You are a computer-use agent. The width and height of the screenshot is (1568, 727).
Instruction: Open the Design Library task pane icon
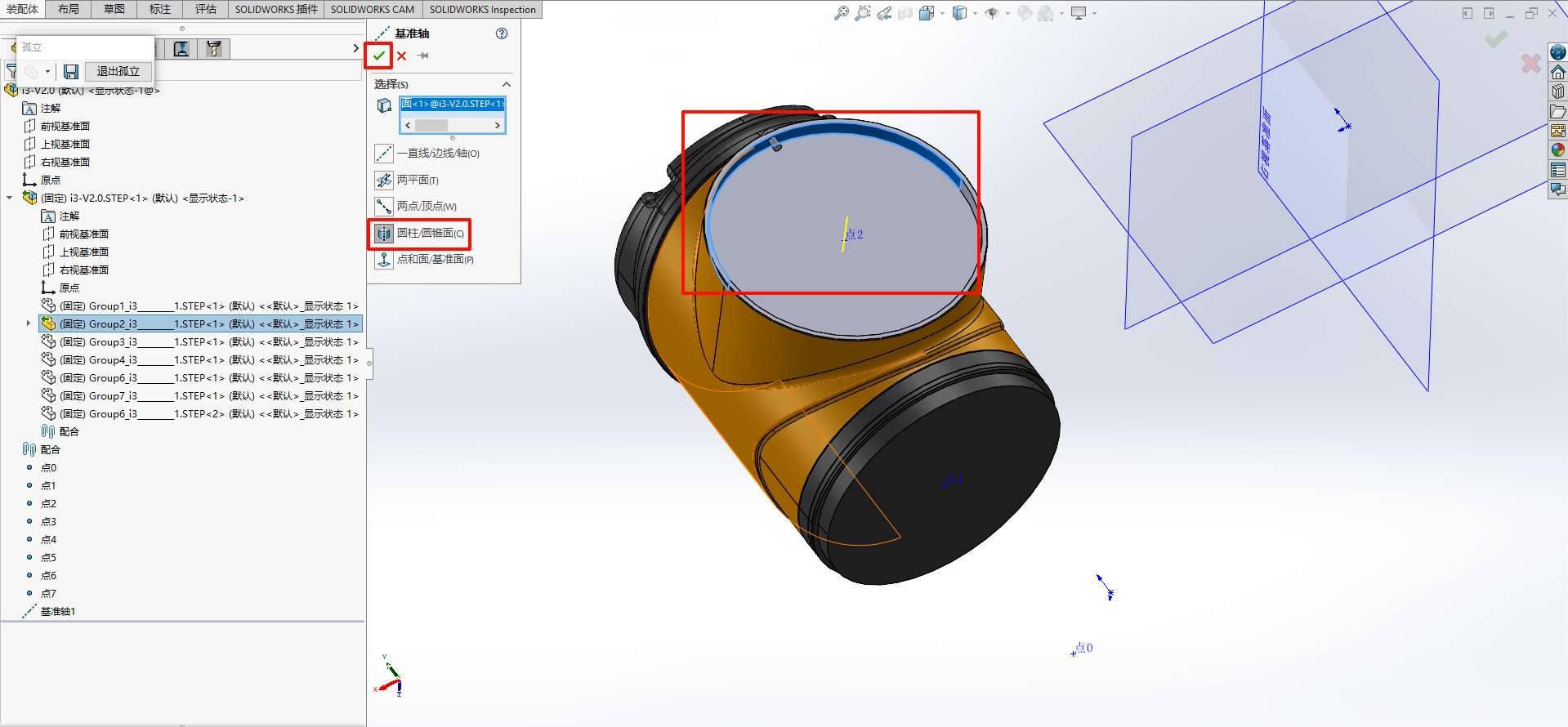tap(1558, 91)
